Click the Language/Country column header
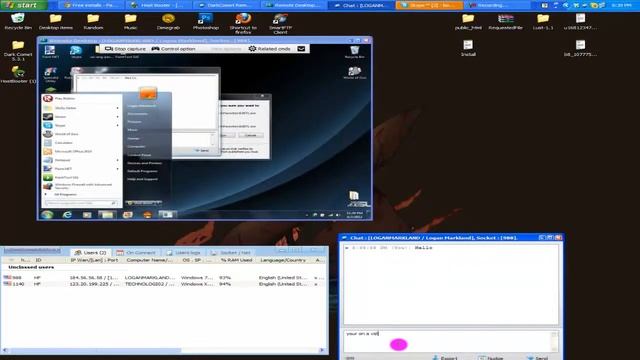 point(283,260)
